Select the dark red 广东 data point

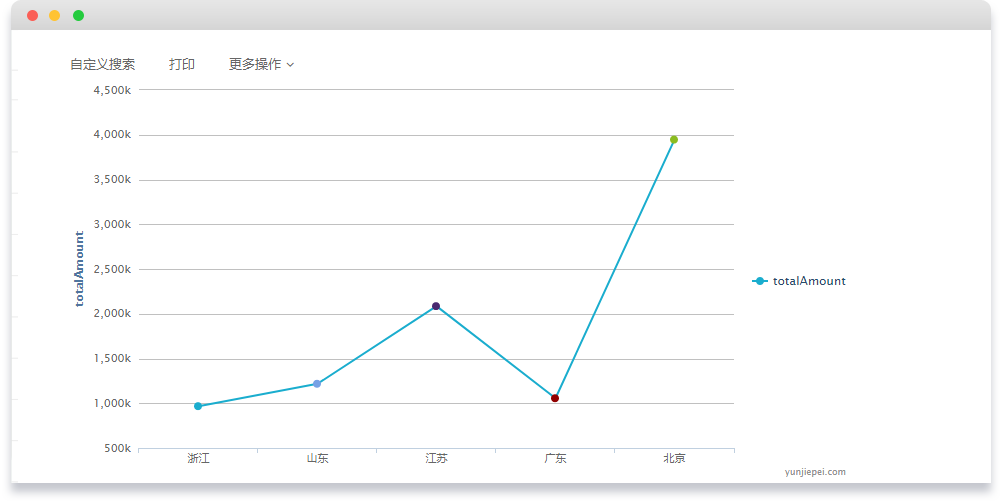tap(555, 398)
